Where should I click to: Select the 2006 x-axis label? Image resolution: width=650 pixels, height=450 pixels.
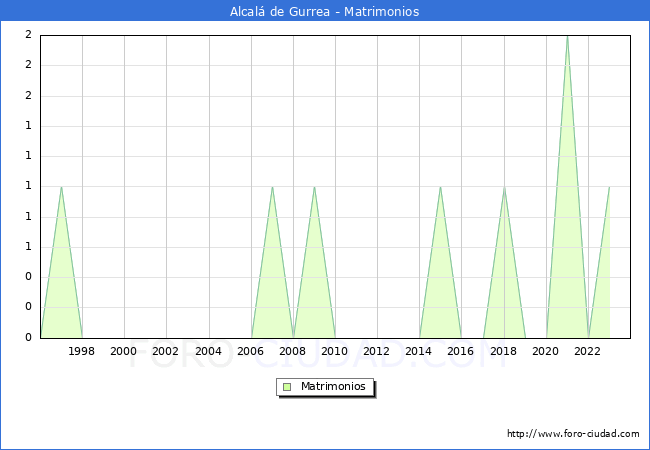click(250, 351)
